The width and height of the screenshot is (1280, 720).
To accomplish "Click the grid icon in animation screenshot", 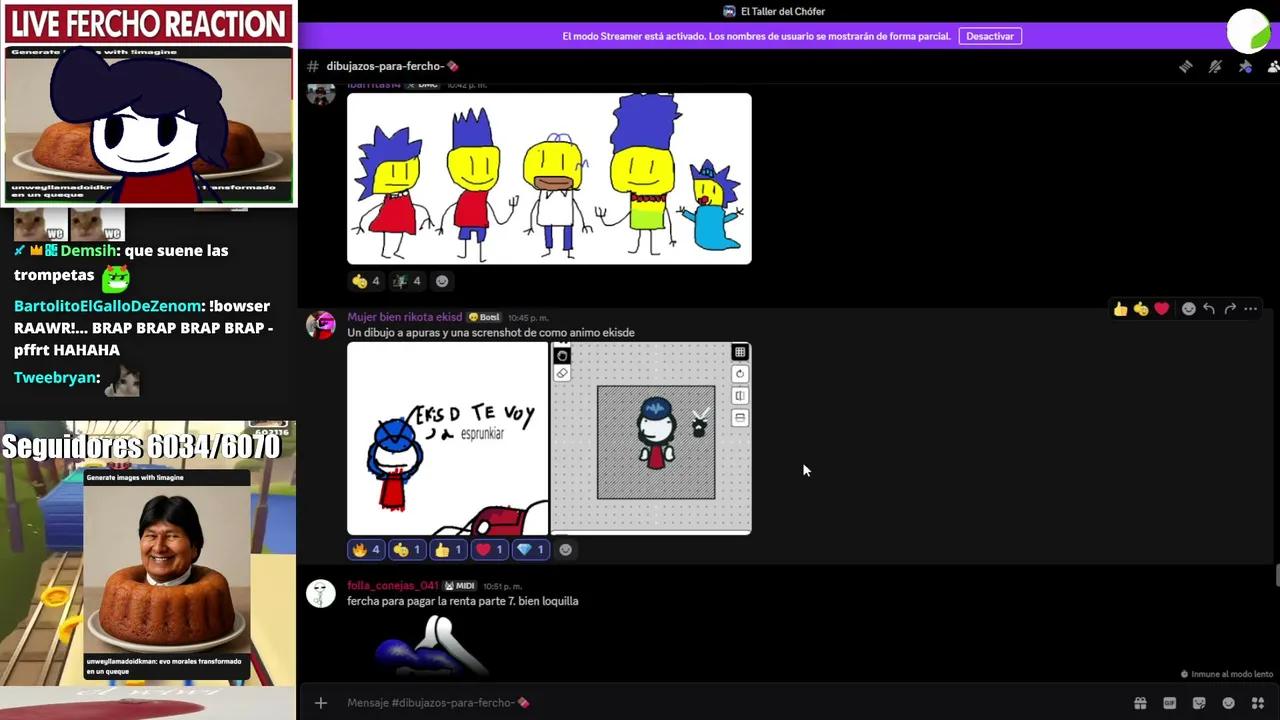I will click(x=740, y=352).
